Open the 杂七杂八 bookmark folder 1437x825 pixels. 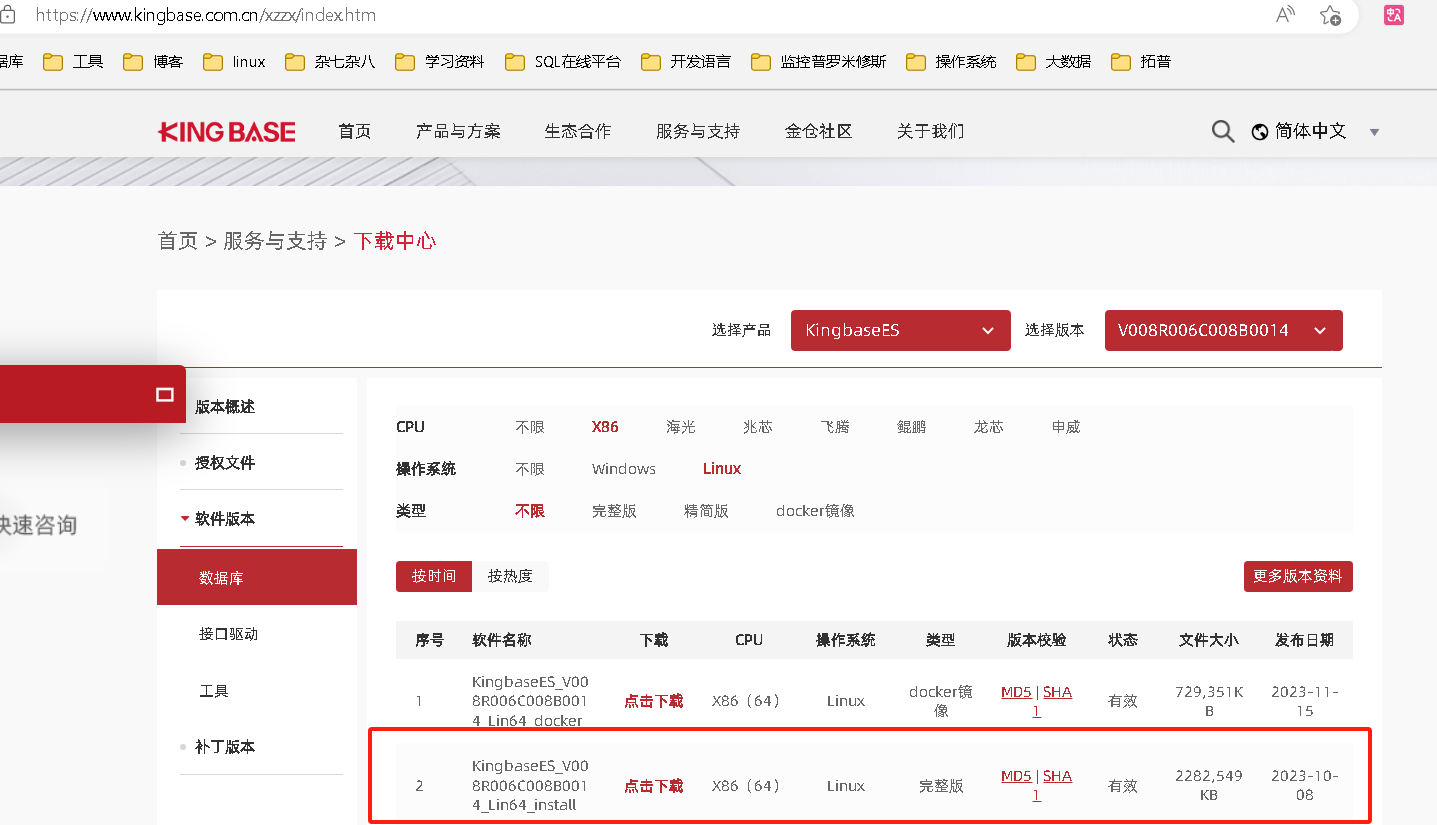330,62
